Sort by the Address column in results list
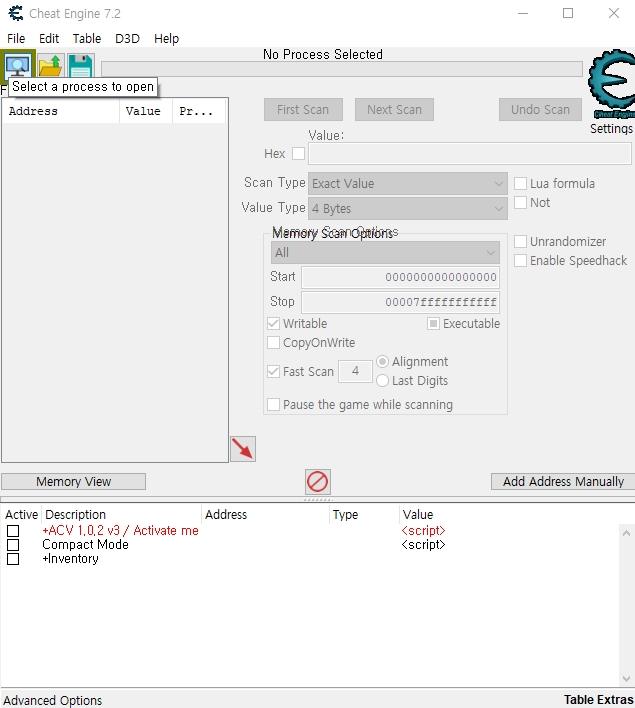 pos(61,112)
